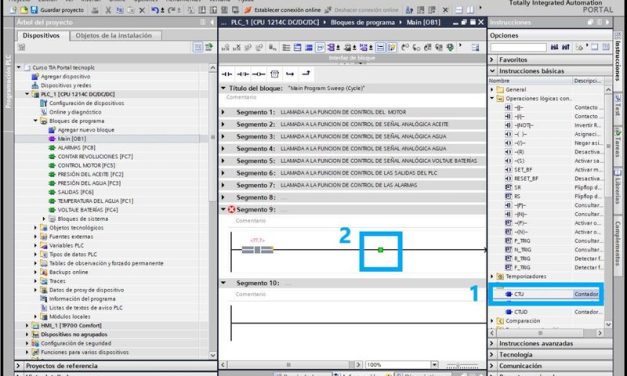Select VOLTAJE BATERÍAS [FC4] block

[x=88, y=210]
